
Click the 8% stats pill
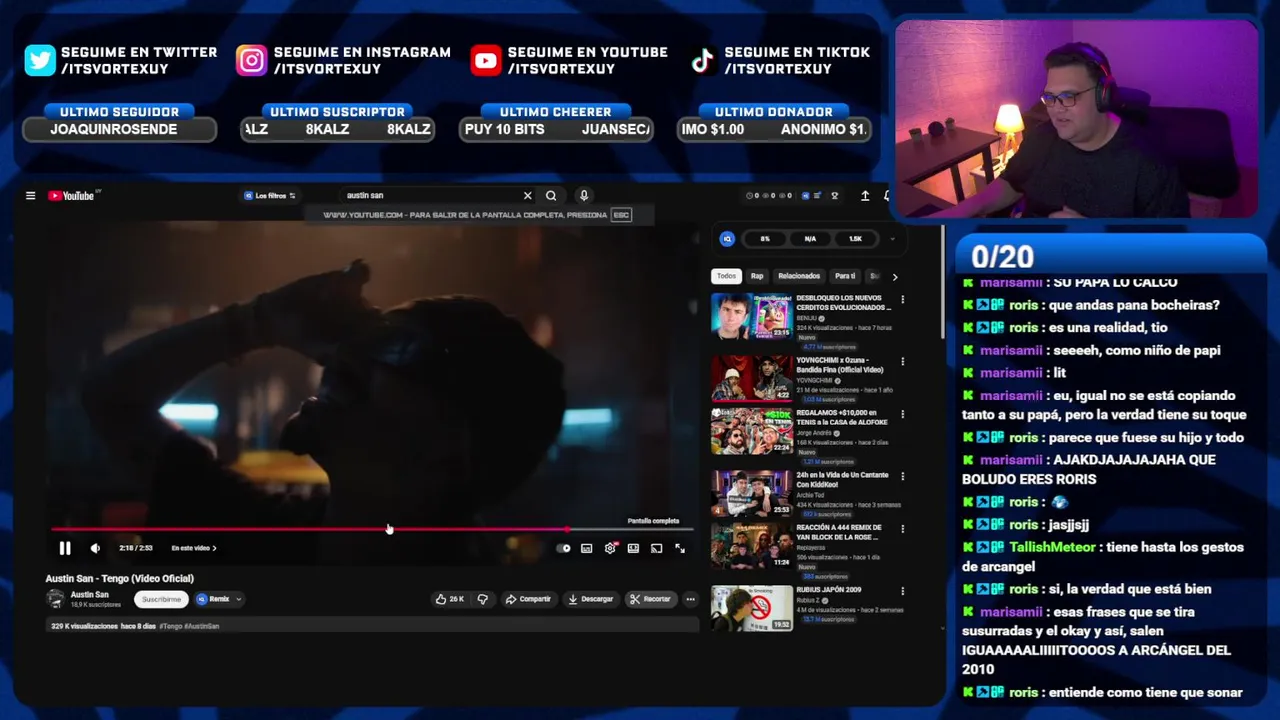pos(765,239)
